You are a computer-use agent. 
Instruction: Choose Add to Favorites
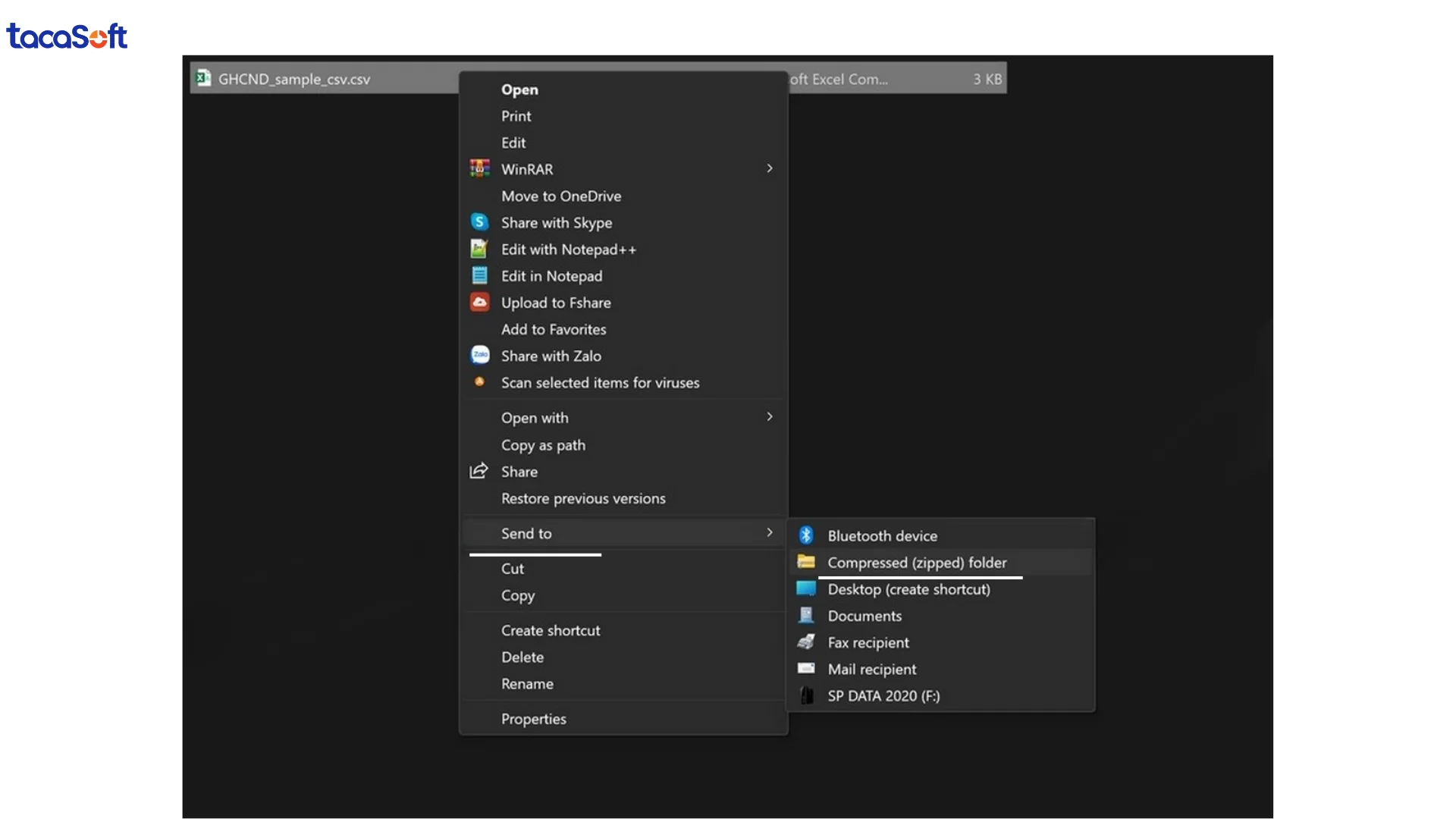[x=623, y=329]
